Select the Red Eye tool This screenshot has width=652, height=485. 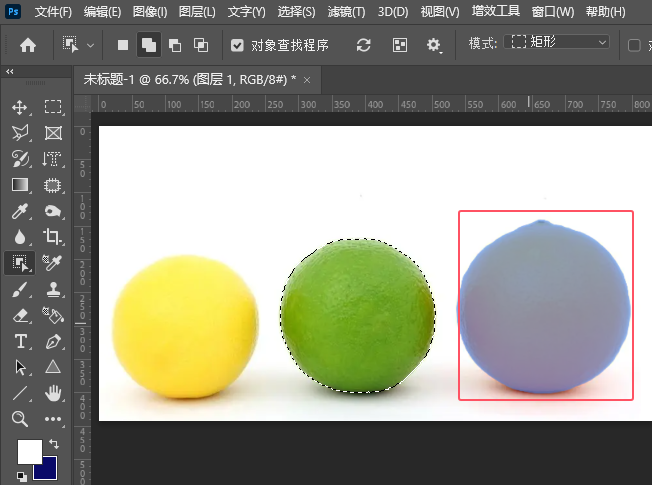[52, 211]
